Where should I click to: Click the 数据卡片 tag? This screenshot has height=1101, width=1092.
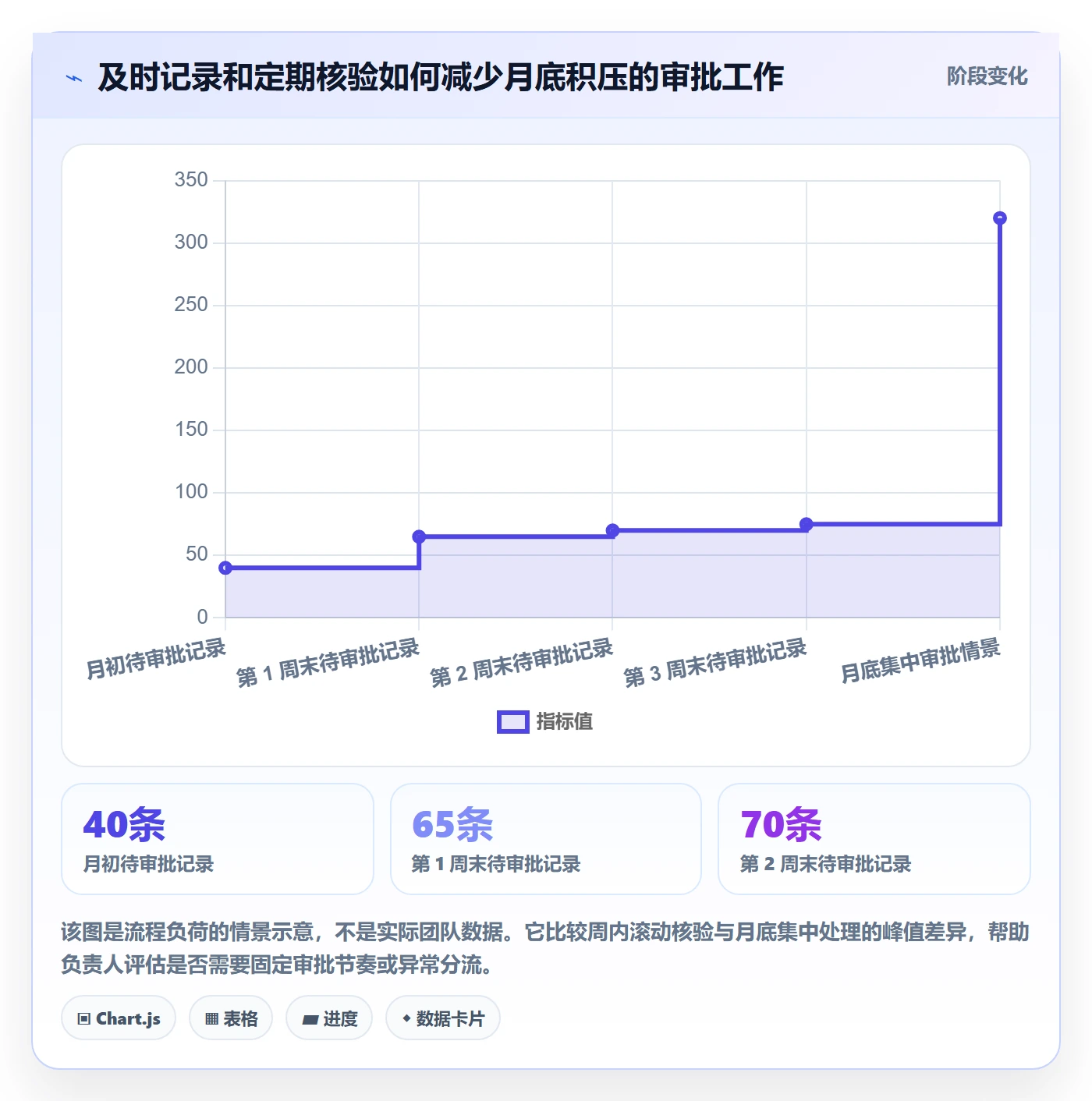coord(443,1018)
